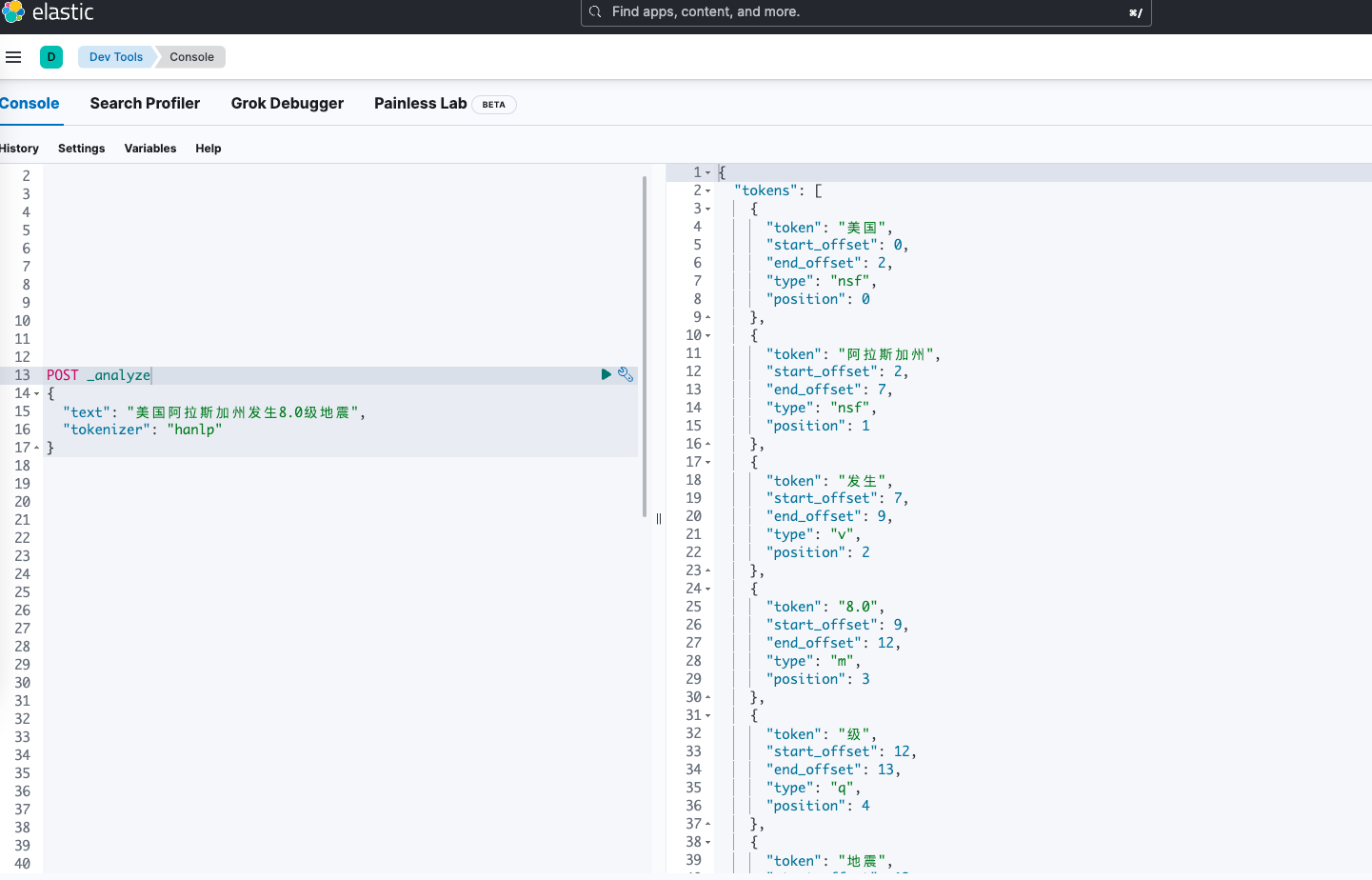Collapse output object at line 3

click(707, 210)
